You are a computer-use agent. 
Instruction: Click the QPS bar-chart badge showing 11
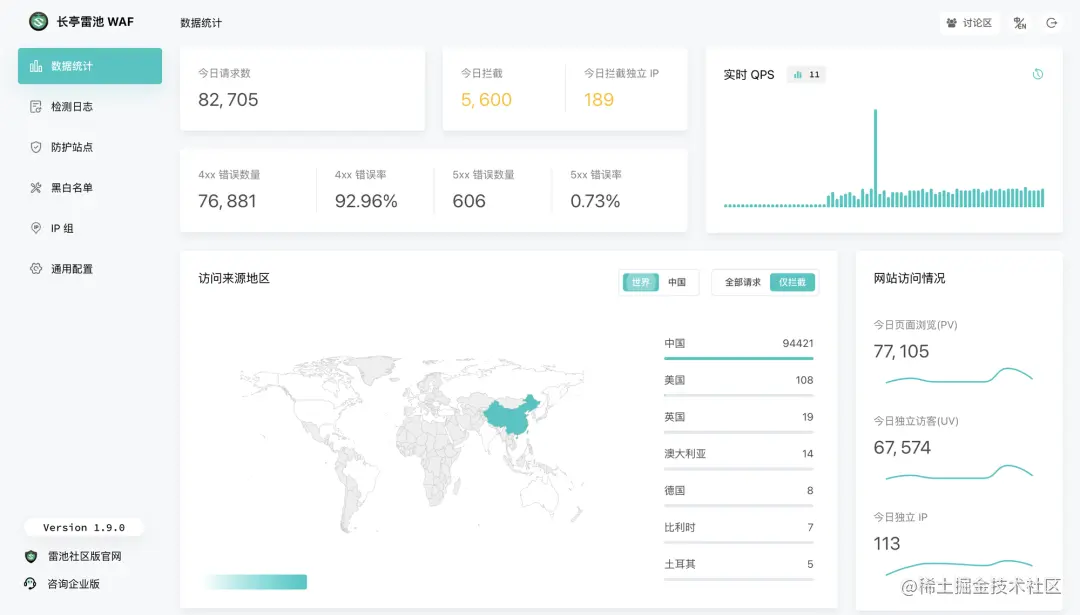(807, 73)
